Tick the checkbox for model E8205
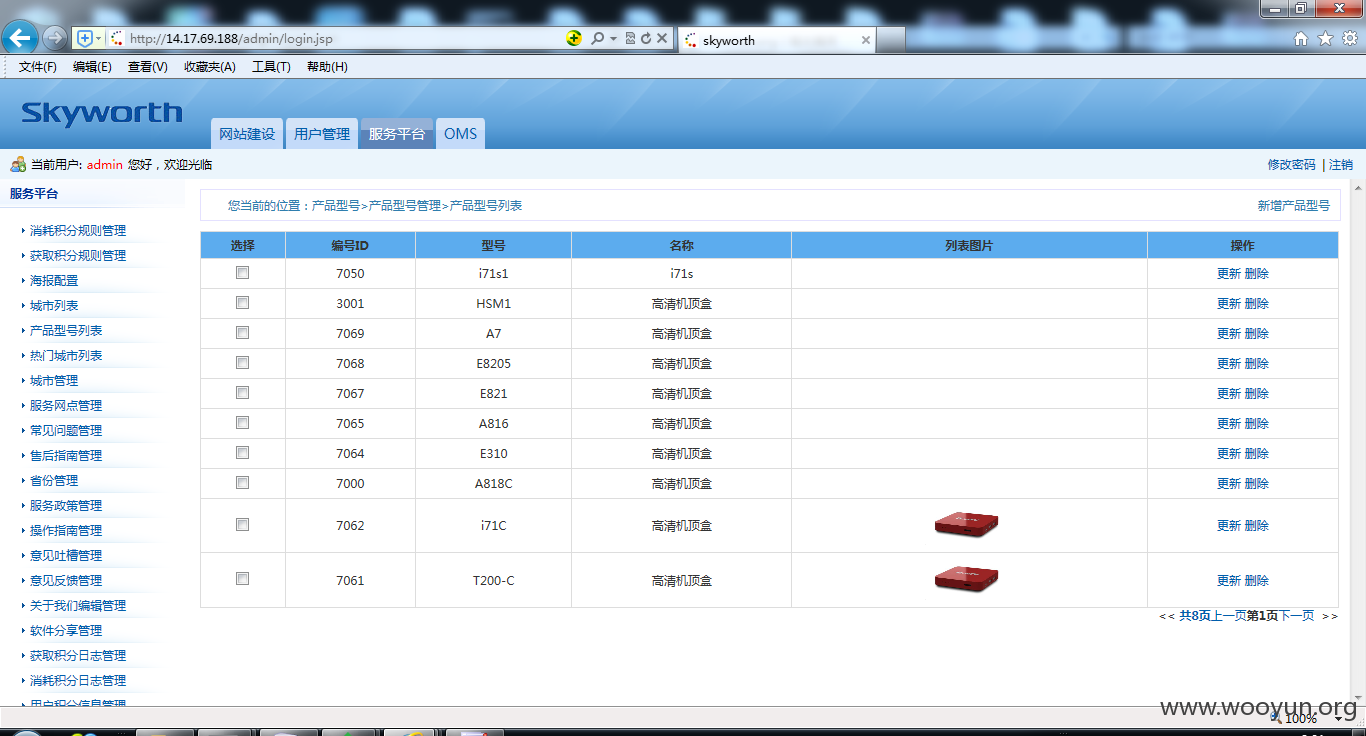The height and width of the screenshot is (736, 1366). click(242, 362)
